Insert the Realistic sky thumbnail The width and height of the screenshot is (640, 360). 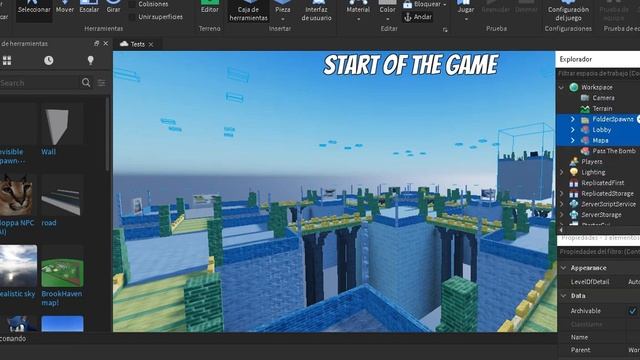pos(18,266)
